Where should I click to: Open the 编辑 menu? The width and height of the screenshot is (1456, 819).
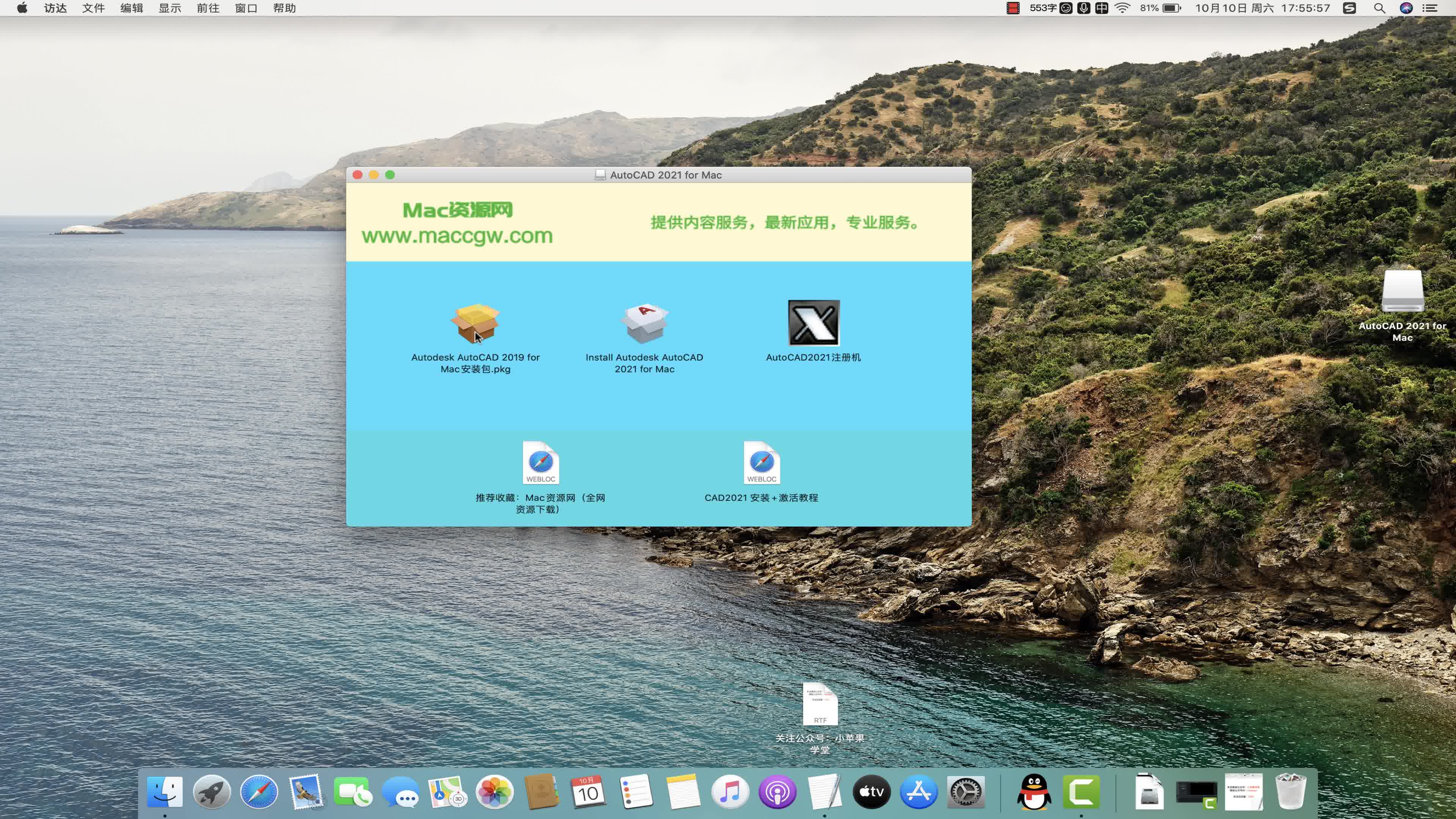[x=132, y=8]
